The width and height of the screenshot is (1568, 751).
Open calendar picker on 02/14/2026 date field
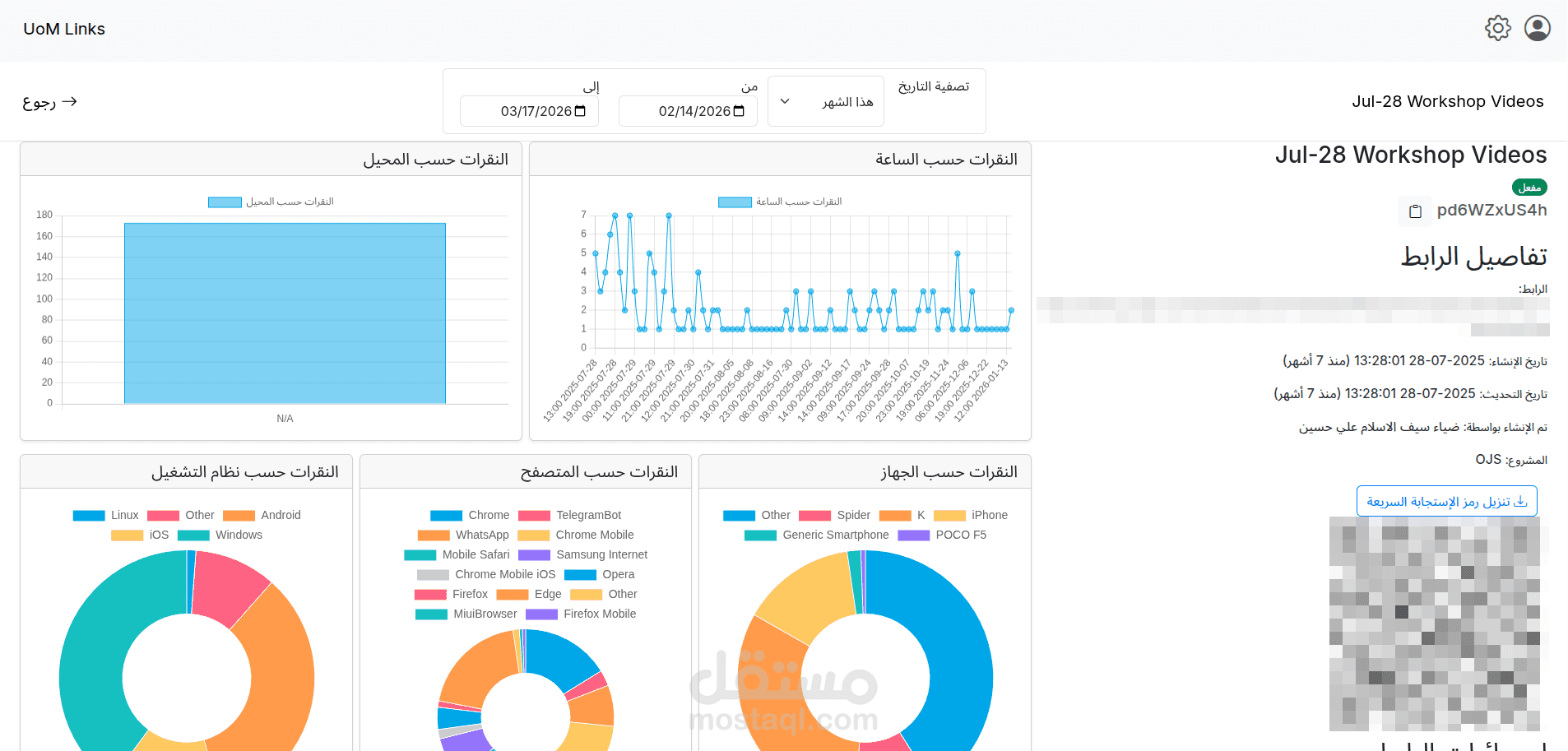(x=739, y=111)
